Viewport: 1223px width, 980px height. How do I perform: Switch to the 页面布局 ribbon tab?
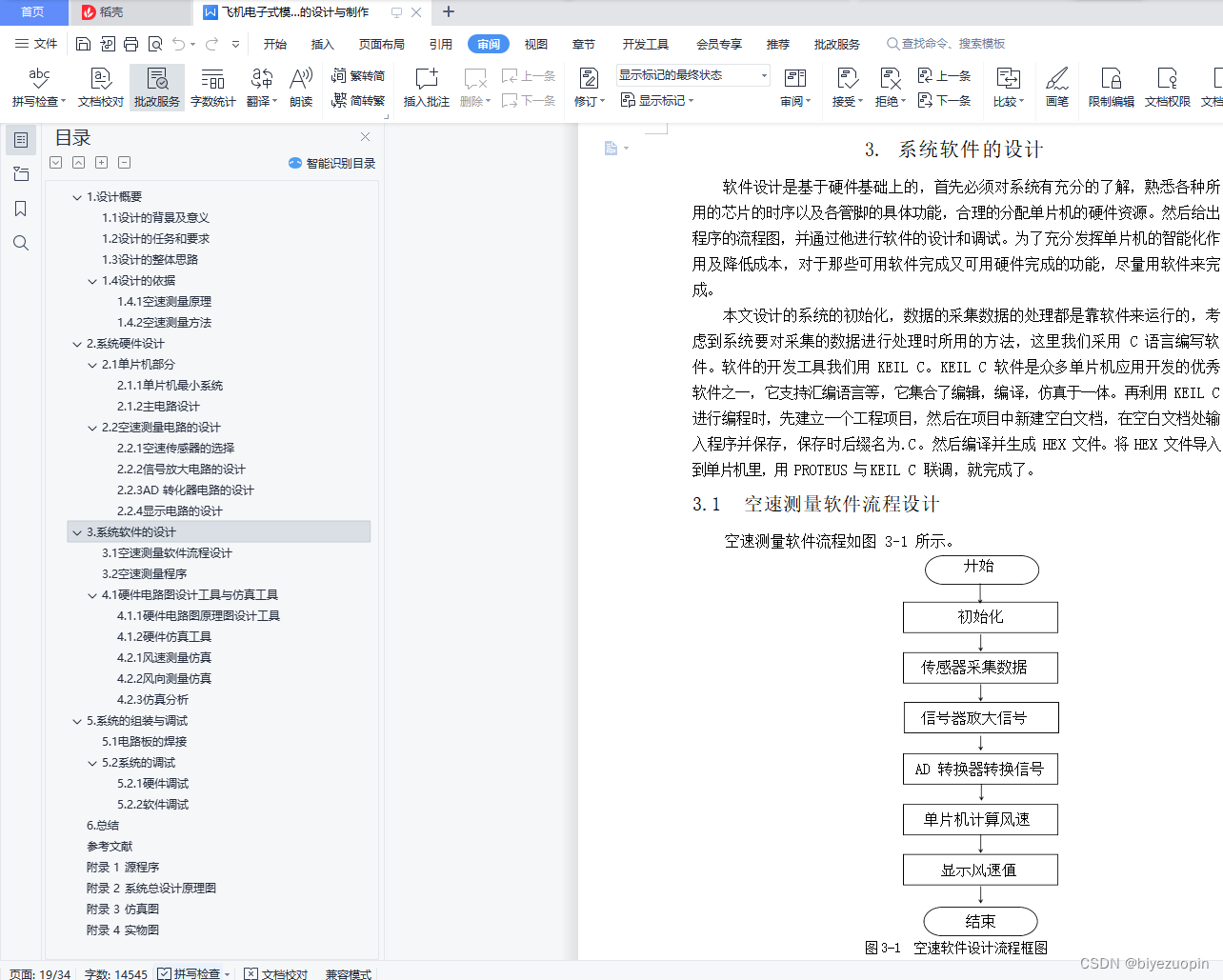coord(382,44)
